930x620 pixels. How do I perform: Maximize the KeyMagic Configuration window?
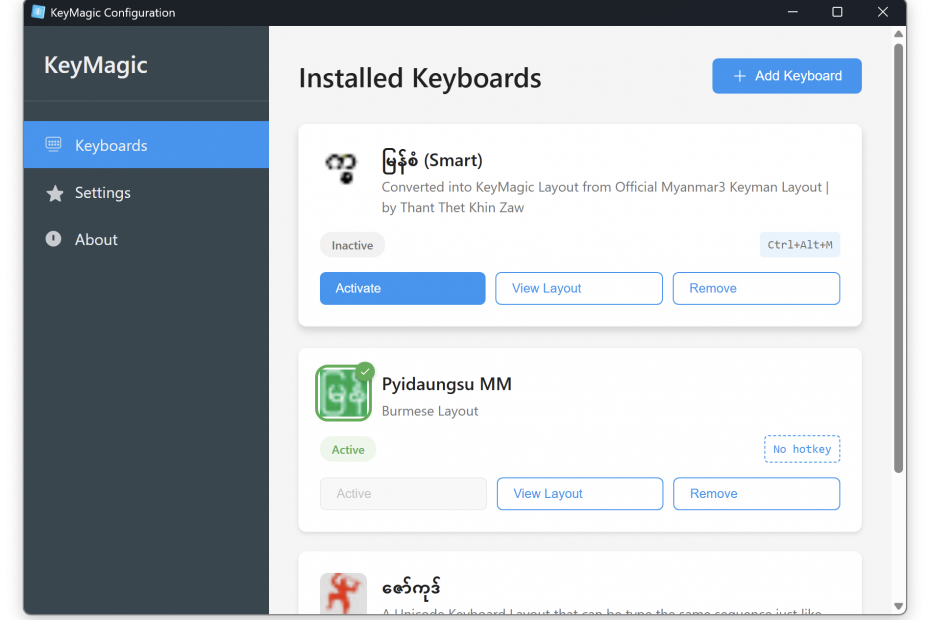point(837,12)
